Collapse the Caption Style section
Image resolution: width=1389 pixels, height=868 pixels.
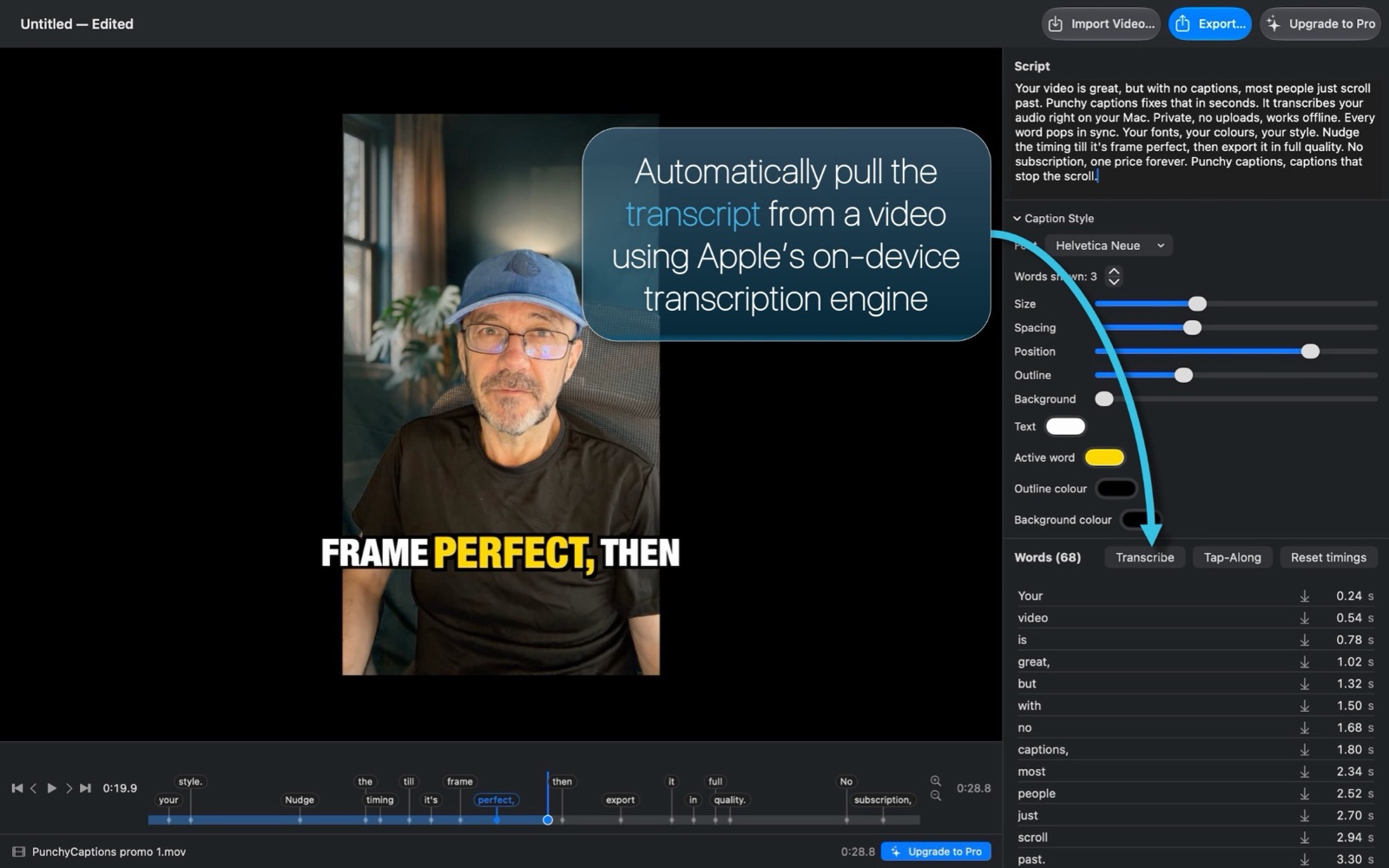[x=1017, y=219]
